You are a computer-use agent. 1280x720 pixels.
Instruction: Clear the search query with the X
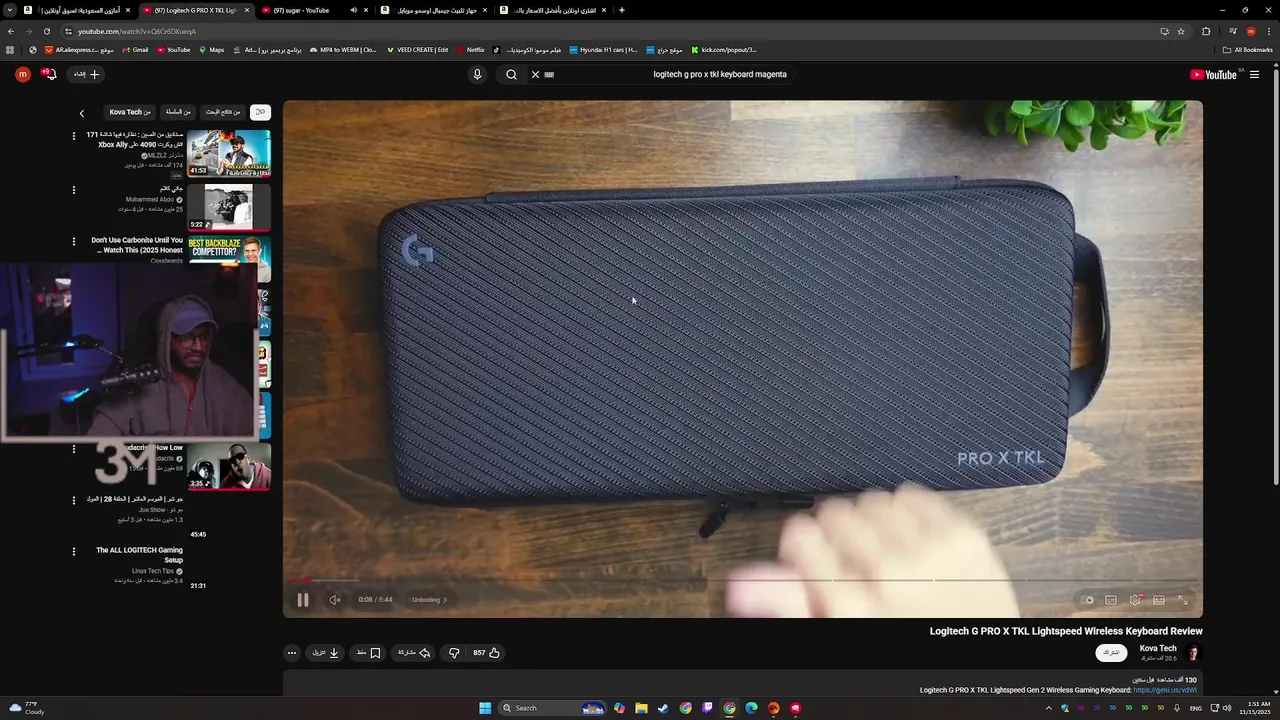coord(535,74)
